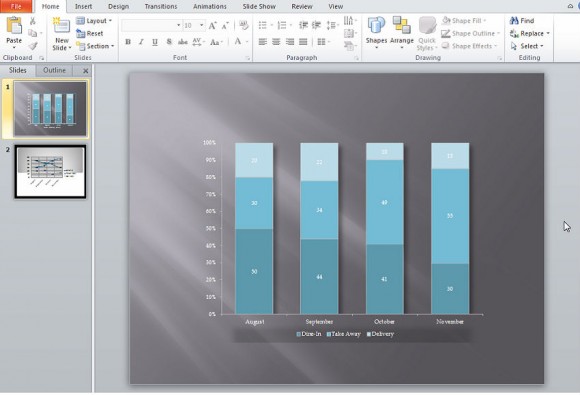Open the Layout dropdown

coord(94,21)
